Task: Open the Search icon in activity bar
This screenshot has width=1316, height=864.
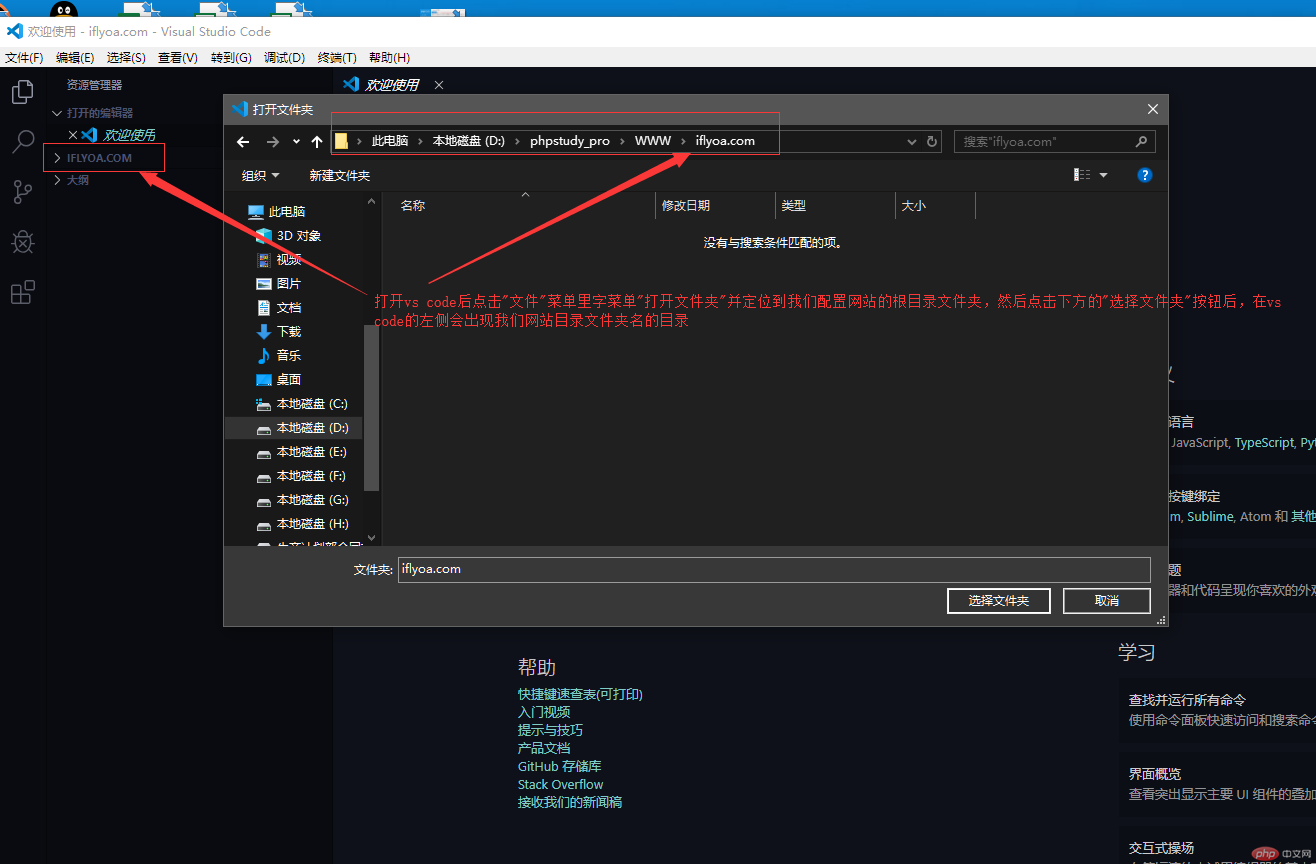Action: click(x=22, y=142)
